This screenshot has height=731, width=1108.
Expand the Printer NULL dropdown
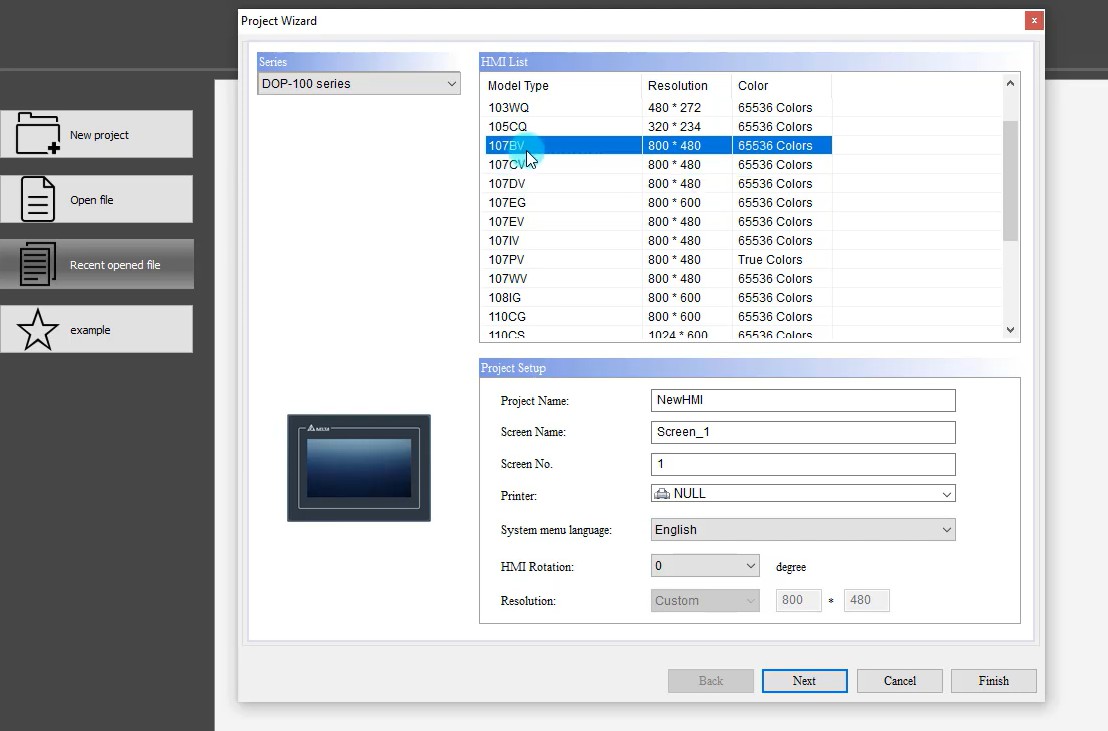coord(946,493)
